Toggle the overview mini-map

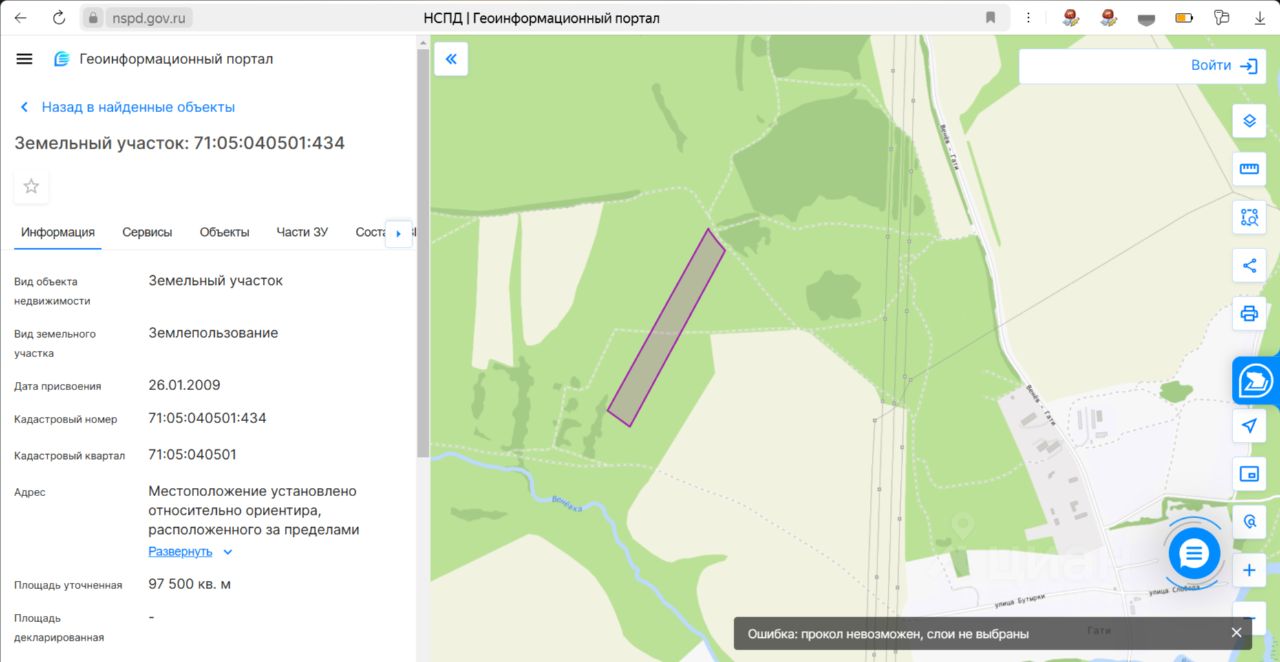(x=1249, y=474)
